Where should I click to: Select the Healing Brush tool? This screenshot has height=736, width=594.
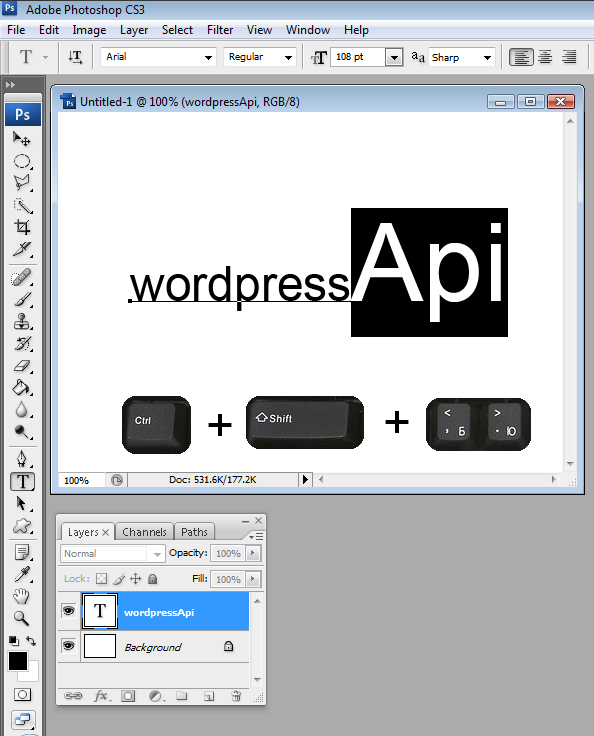click(22, 277)
